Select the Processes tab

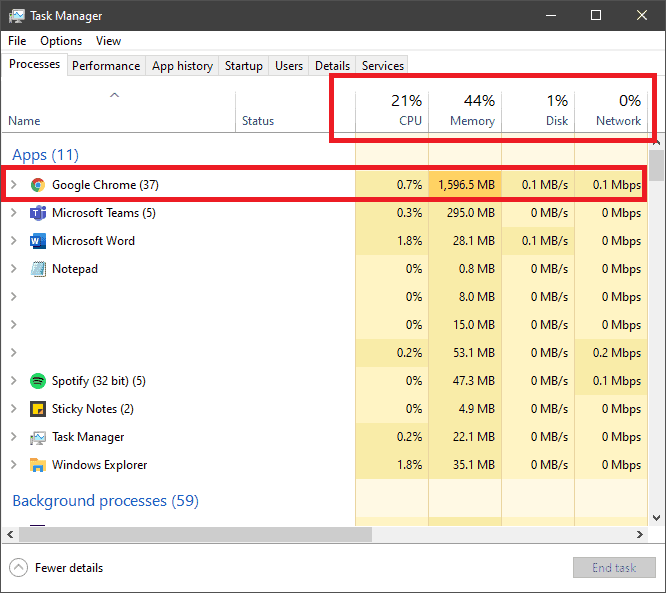34,64
